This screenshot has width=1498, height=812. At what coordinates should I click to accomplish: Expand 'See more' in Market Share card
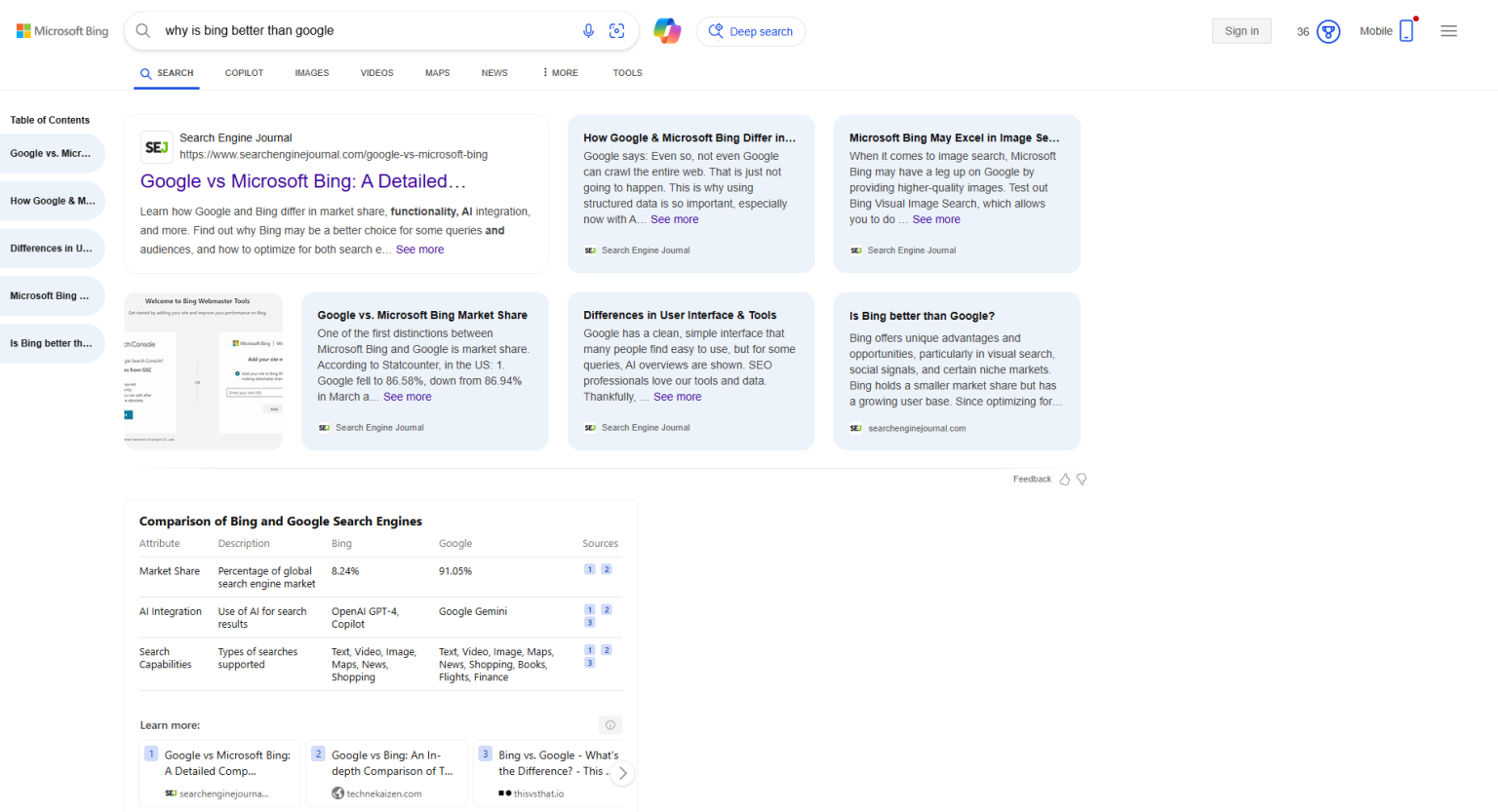407,397
